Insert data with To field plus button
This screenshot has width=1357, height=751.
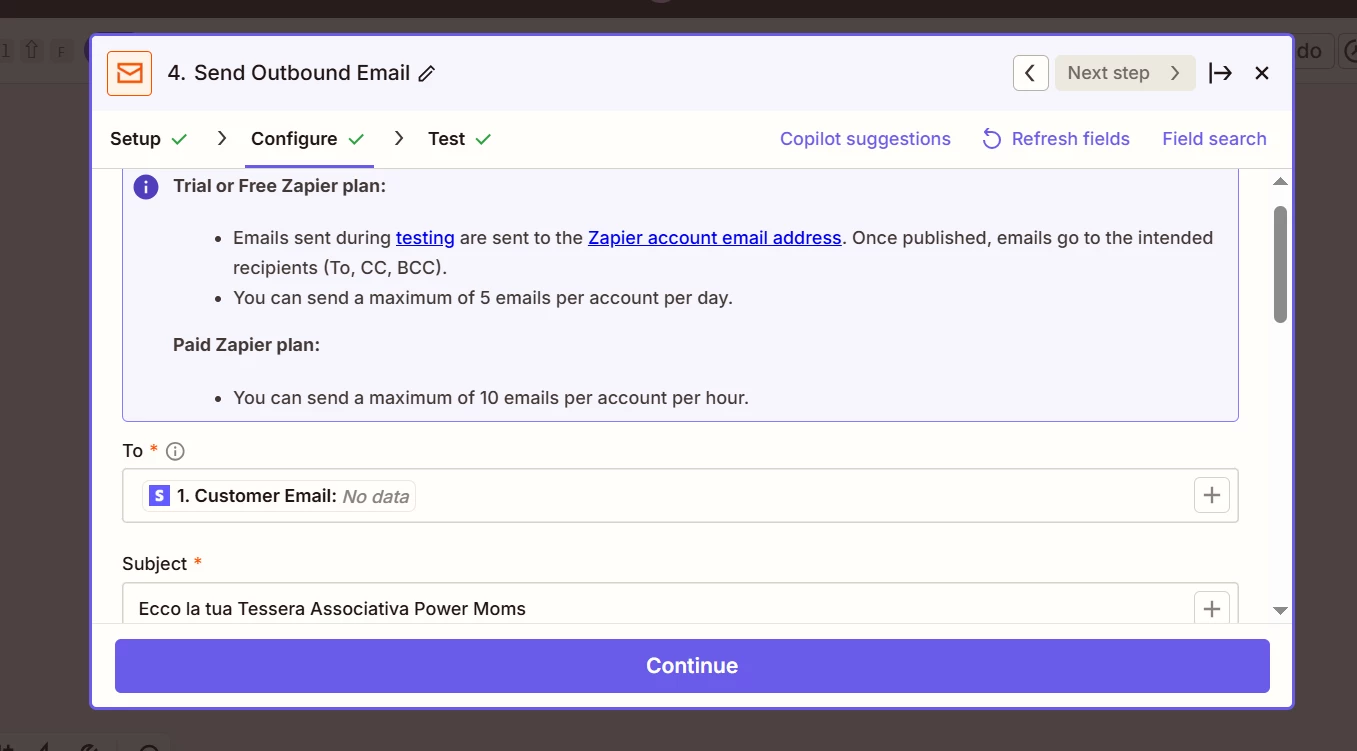(x=1212, y=495)
